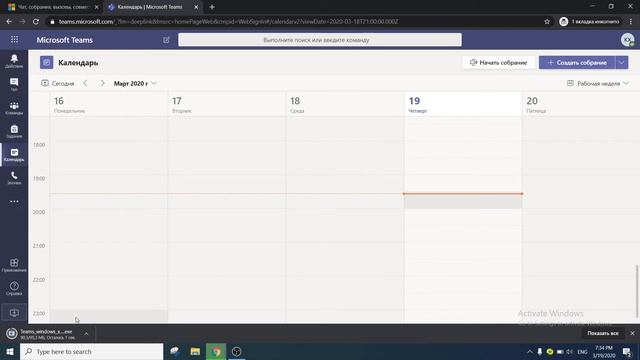Bookmark this page with the star icon
Image resolution: width=640 pixels, height=360 pixels.
(547, 22)
